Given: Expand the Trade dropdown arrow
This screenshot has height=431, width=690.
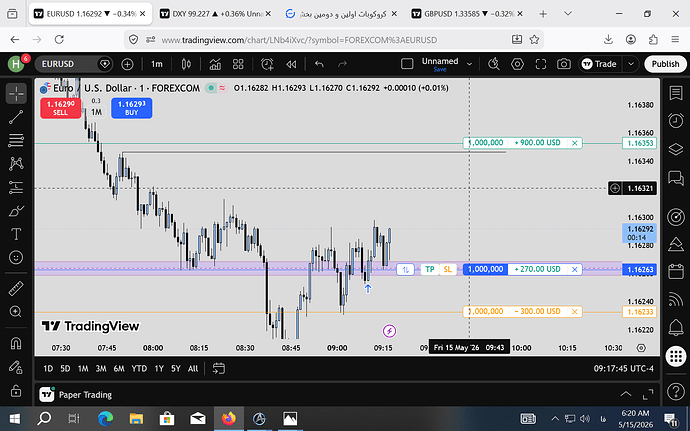Looking at the screenshot, I should (631, 64).
